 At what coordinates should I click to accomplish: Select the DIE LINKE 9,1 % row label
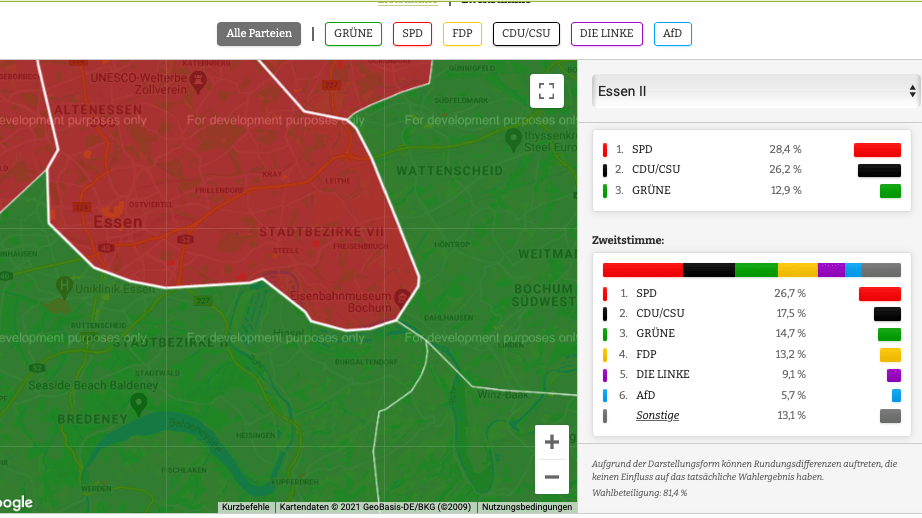[x=663, y=375]
